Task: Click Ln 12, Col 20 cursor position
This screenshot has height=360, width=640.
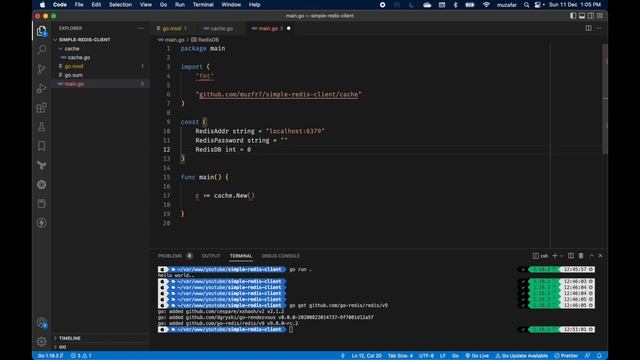Action: coord(366,356)
